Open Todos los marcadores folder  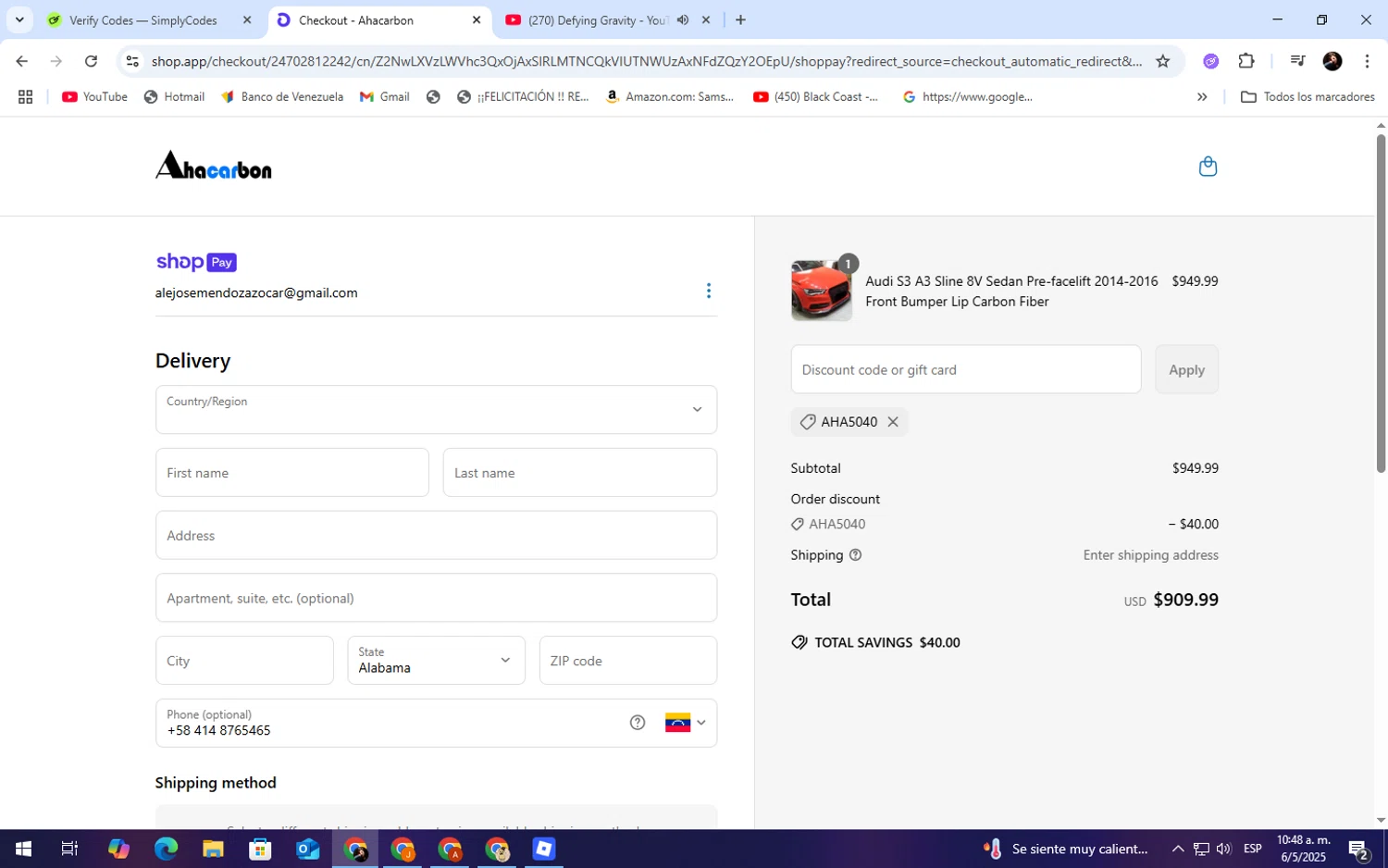pos(1307,96)
